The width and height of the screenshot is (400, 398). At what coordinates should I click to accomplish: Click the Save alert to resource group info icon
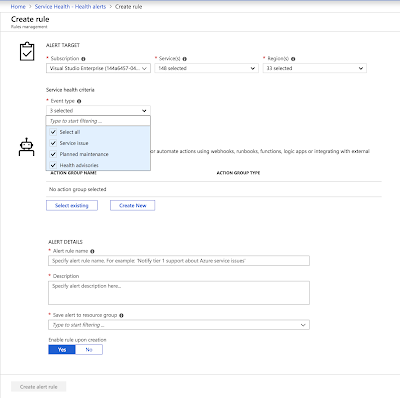tap(121, 315)
